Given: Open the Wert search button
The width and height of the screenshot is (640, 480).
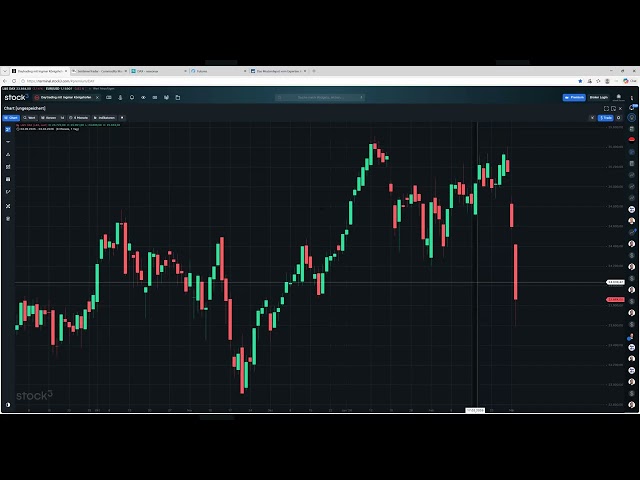Looking at the screenshot, I should (x=29, y=118).
